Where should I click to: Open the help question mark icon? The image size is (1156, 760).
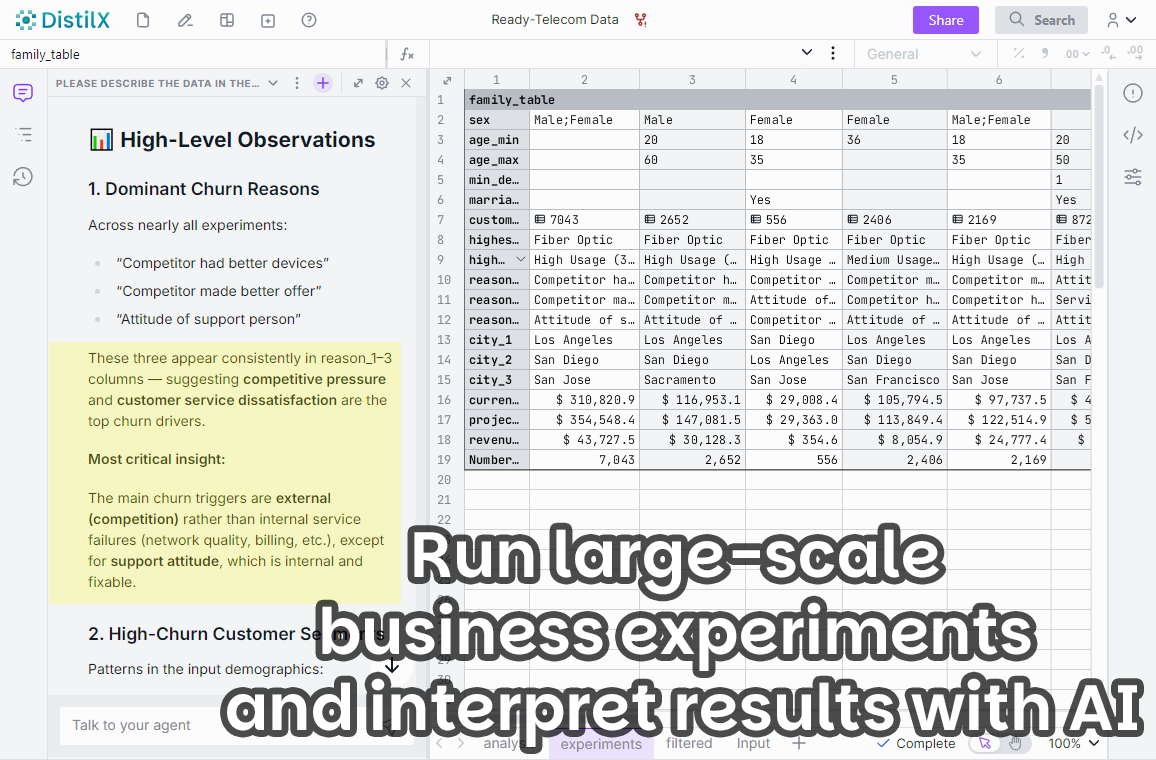point(309,20)
